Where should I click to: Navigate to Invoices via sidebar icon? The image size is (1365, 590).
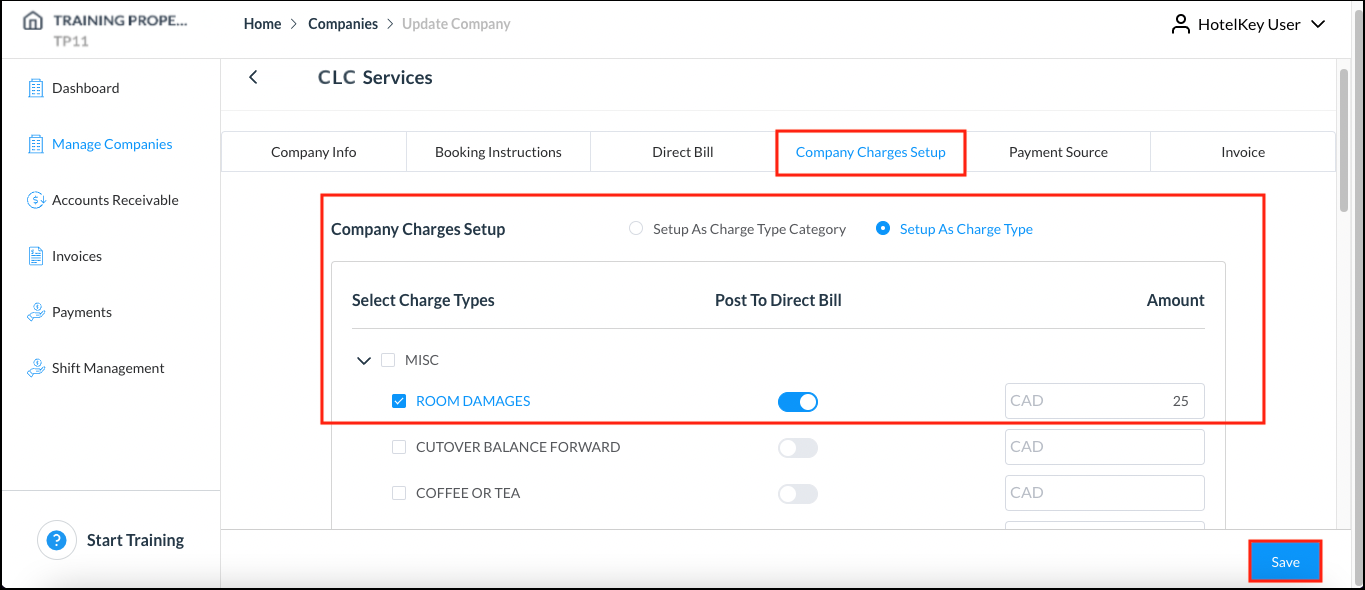pyautogui.click(x=77, y=255)
